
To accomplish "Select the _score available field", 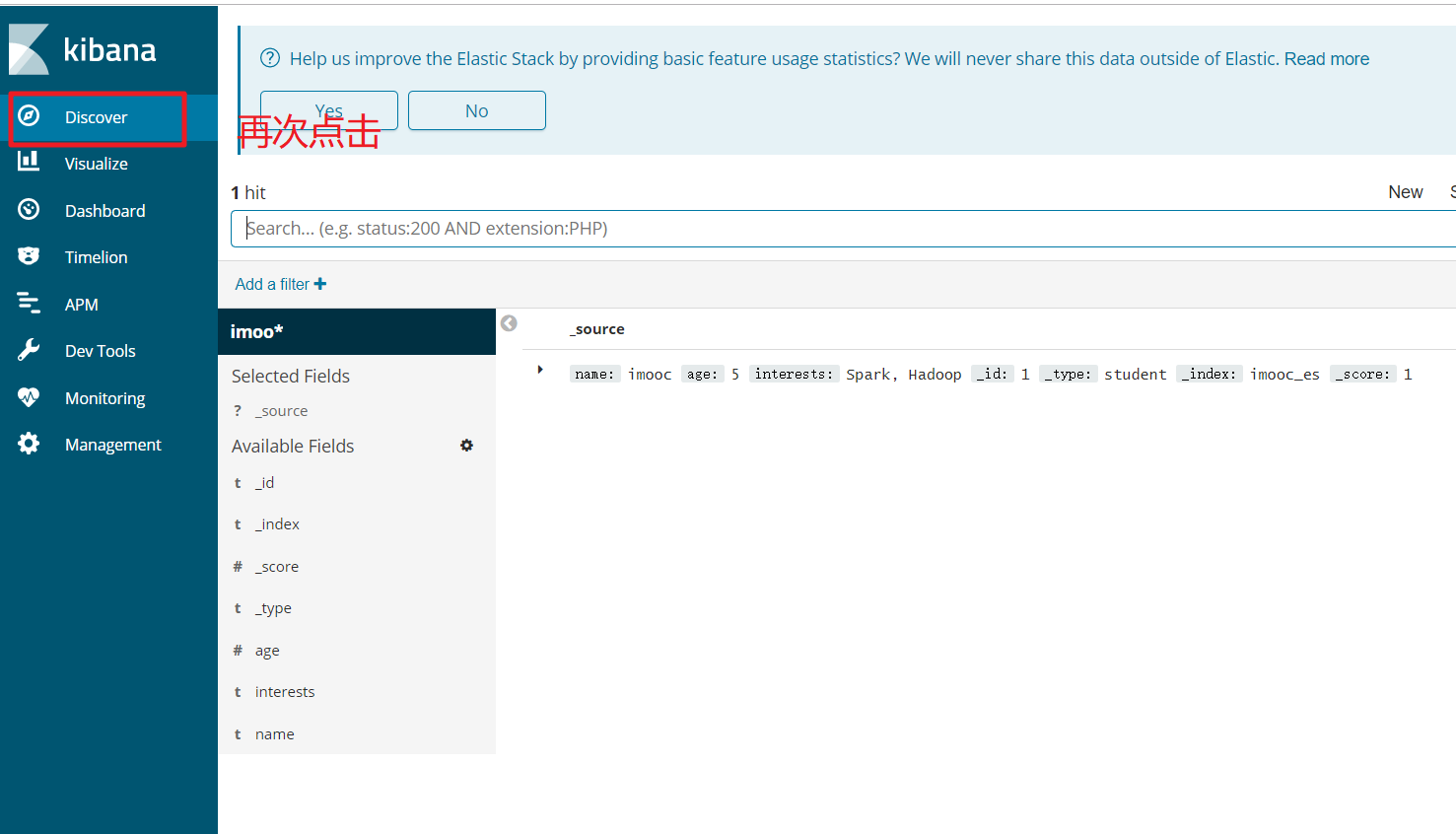I will tap(277, 567).
